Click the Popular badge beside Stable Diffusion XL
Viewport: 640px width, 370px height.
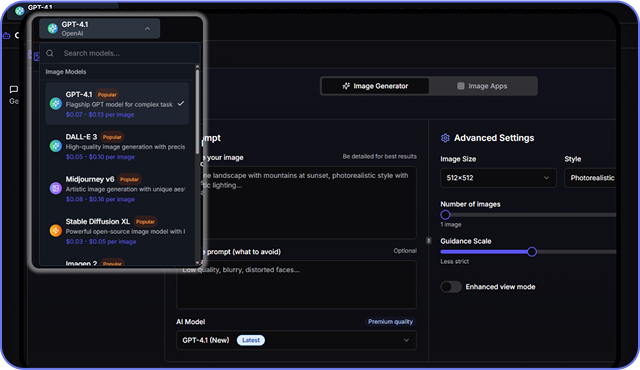145,222
